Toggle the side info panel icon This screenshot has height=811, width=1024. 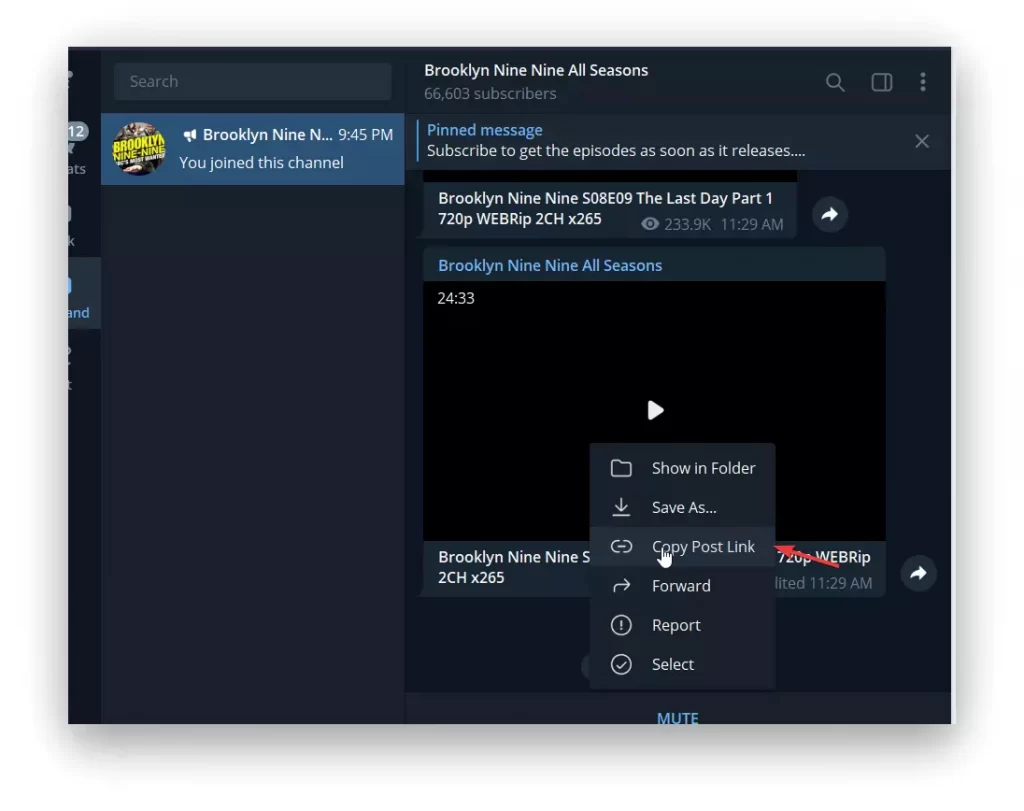882,82
